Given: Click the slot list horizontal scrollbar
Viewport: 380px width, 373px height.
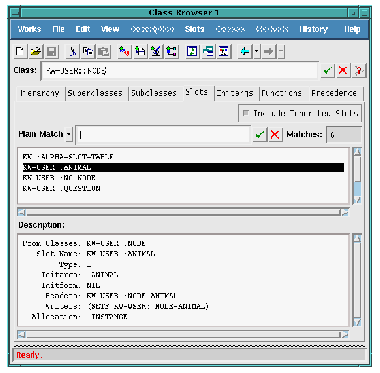Looking at the screenshot, I should 183,212.
